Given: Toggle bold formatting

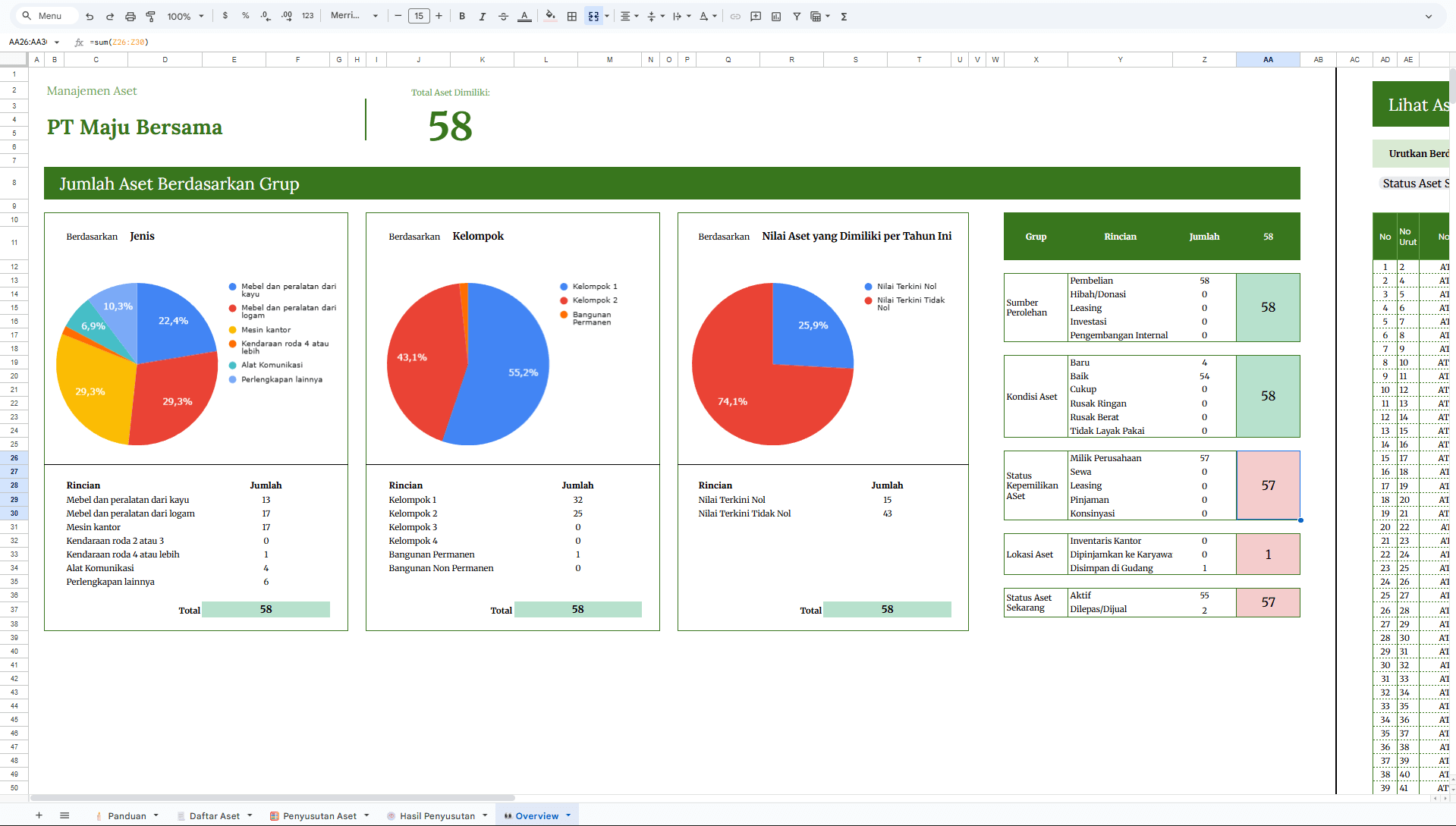Looking at the screenshot, I should 462,16.
